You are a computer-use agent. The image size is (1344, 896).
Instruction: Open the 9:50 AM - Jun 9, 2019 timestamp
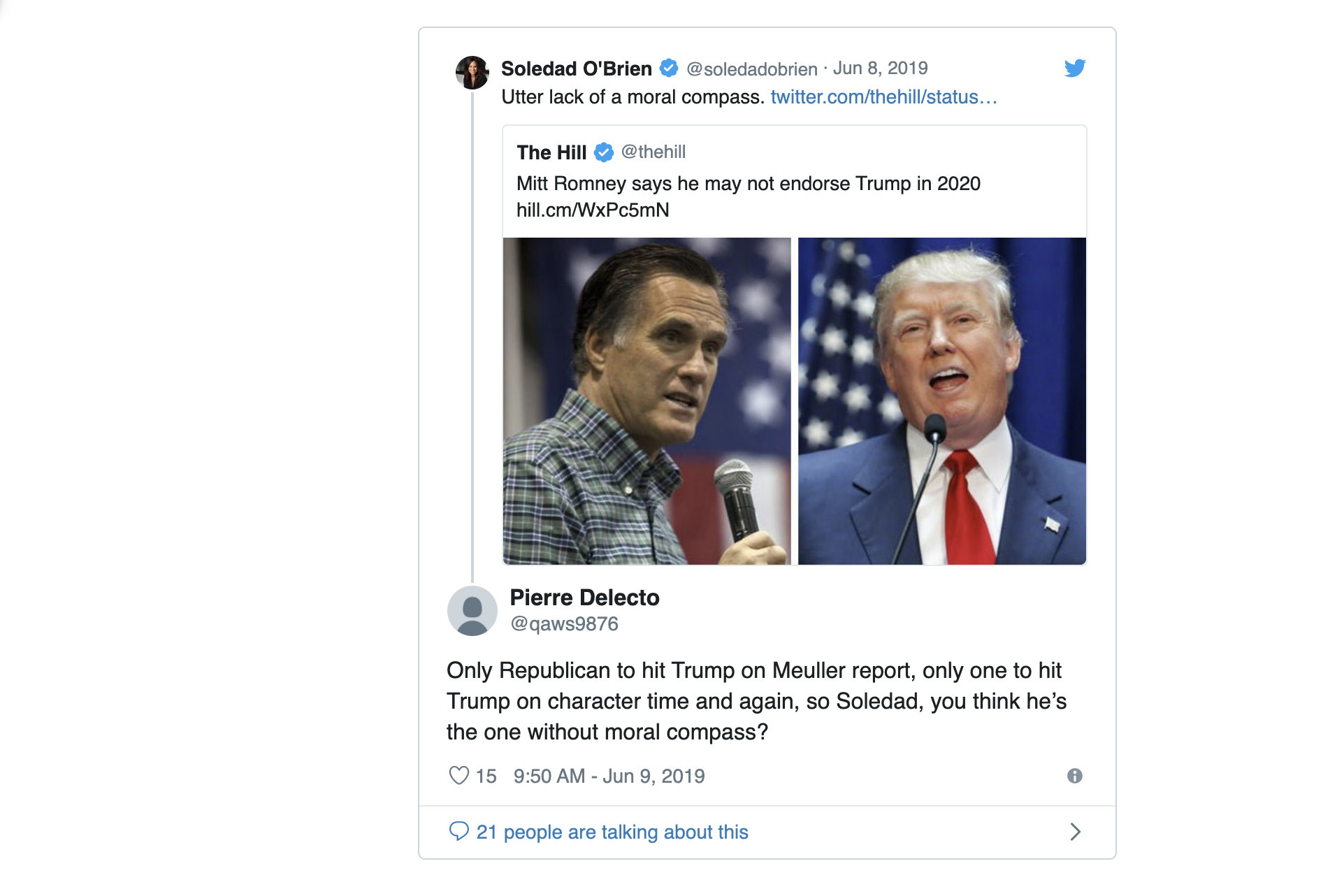coord(609,776)
